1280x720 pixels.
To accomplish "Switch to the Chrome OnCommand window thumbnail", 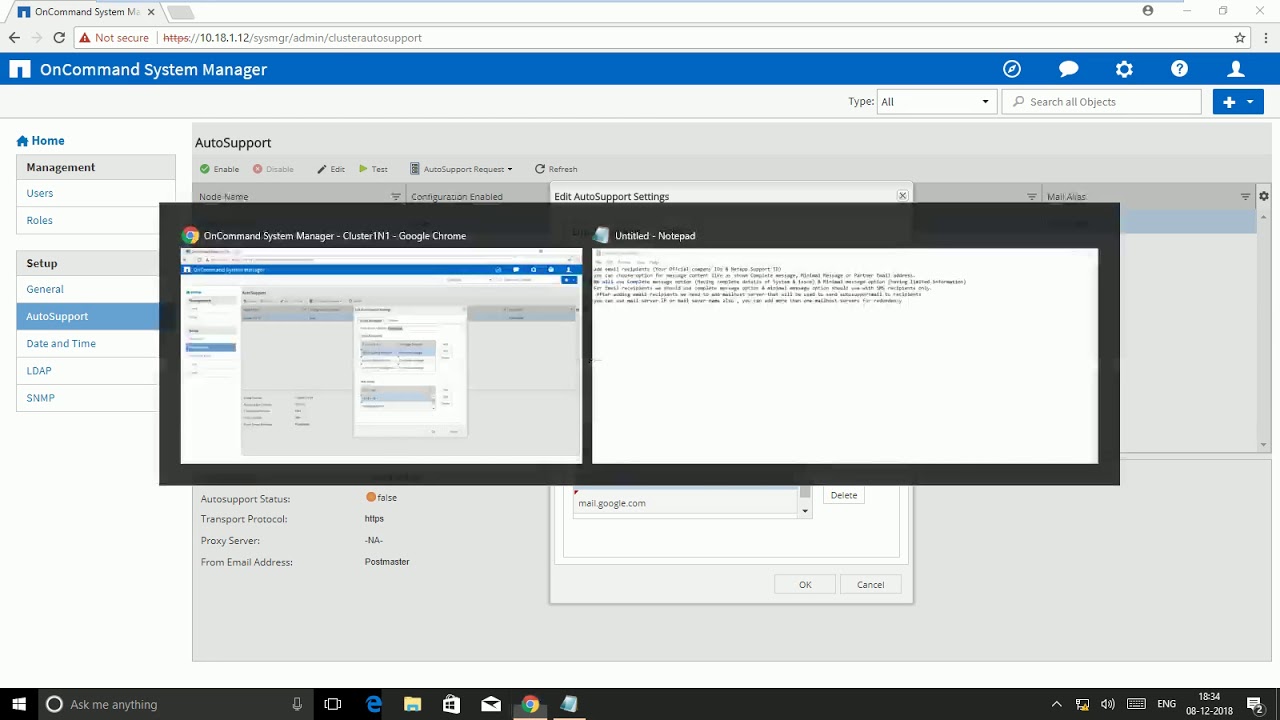I will coord(380,356).
